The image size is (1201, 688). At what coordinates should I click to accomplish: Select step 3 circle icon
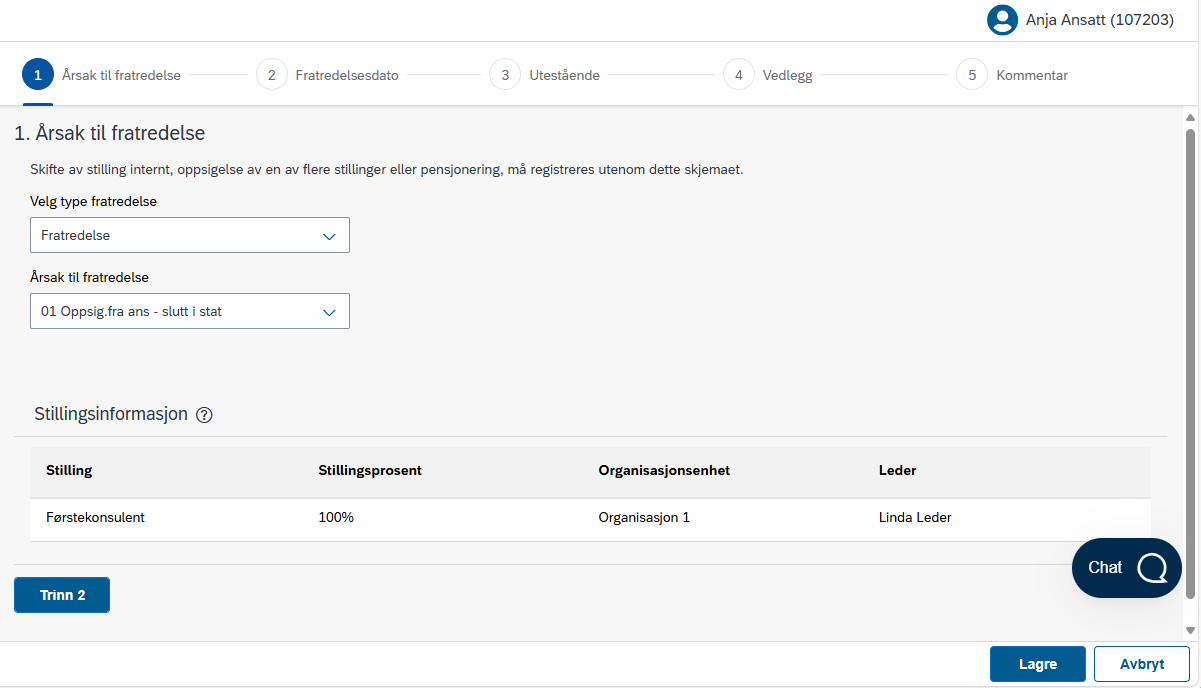click(x=505, y=75)
